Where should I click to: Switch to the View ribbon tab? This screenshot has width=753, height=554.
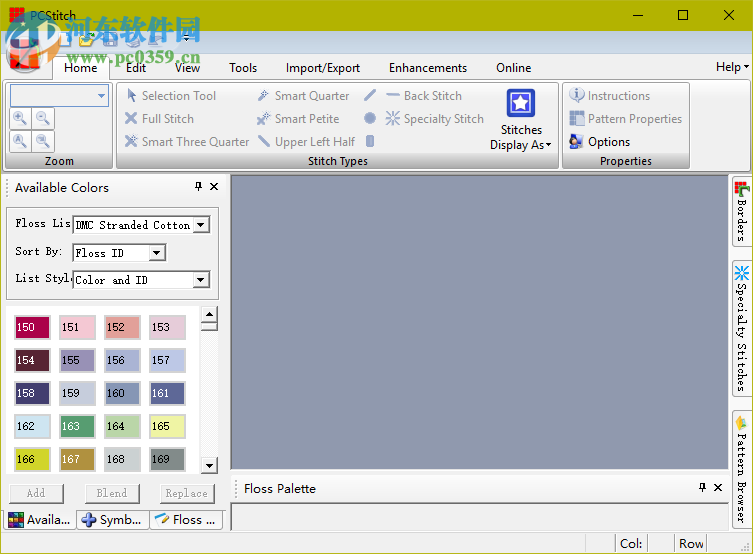pos(187,68)
